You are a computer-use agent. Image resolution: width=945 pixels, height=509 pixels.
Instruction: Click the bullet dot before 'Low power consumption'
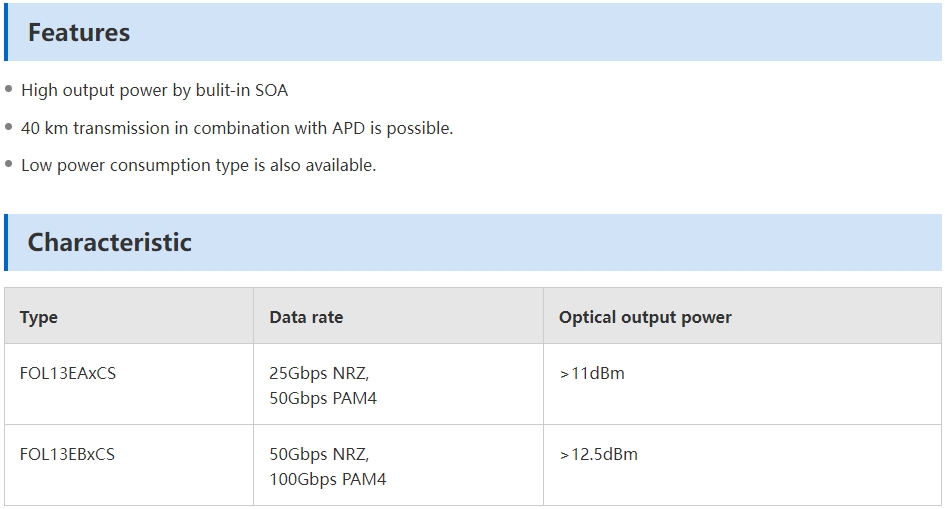click(x=8, y=164)
